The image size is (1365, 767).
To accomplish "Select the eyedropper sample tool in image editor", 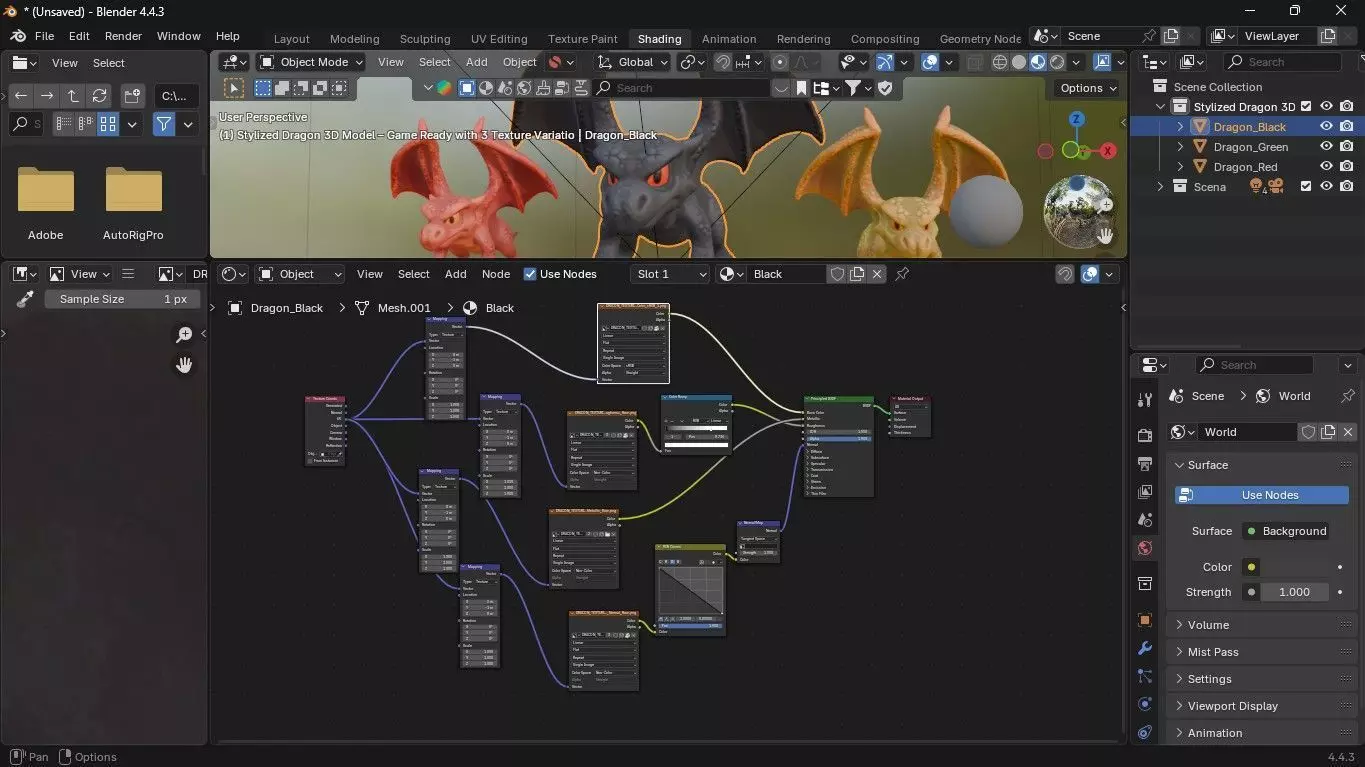I will 26,299.
